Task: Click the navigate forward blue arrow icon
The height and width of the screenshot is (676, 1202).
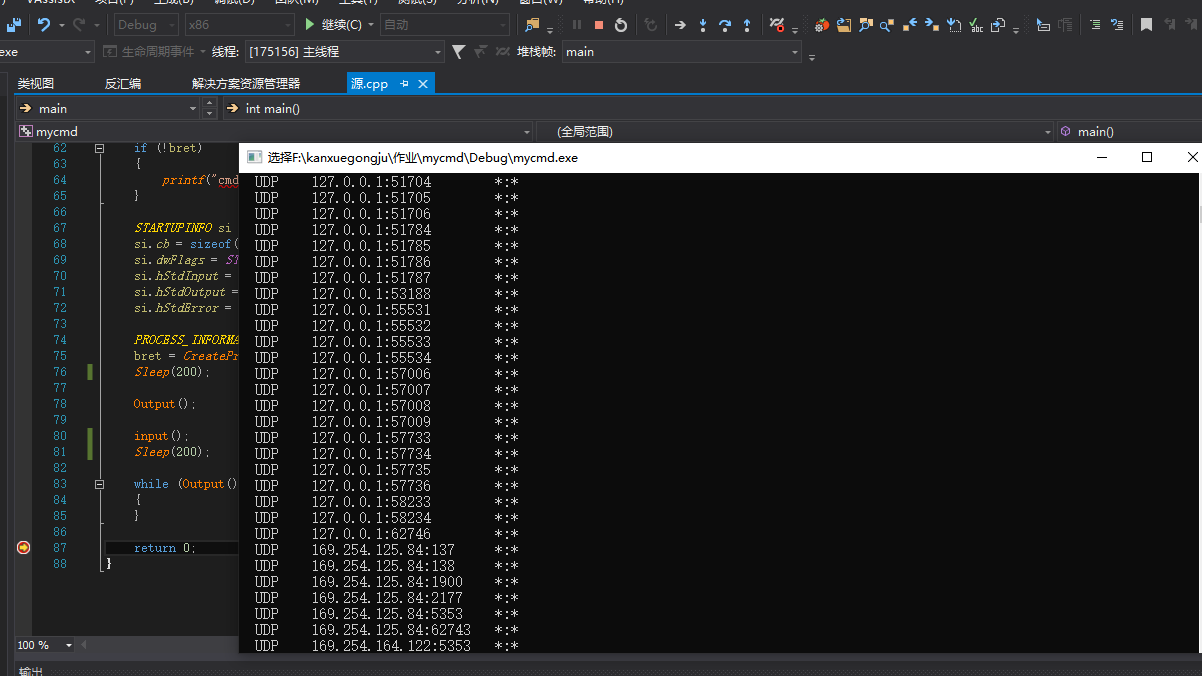Action: coord(932,24)
